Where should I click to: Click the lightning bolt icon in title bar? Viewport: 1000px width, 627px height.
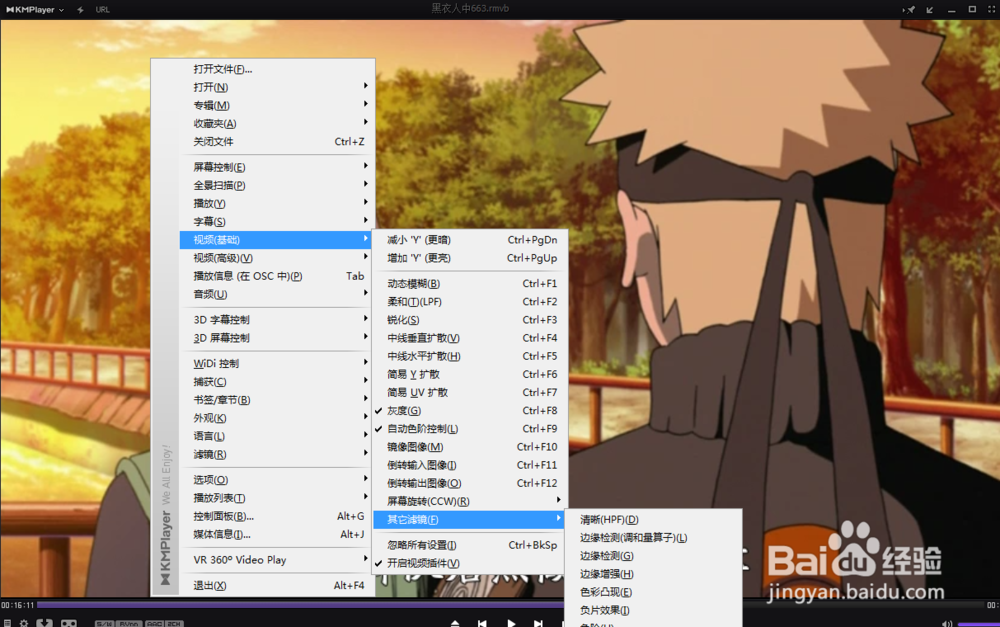tap(80, 10)
